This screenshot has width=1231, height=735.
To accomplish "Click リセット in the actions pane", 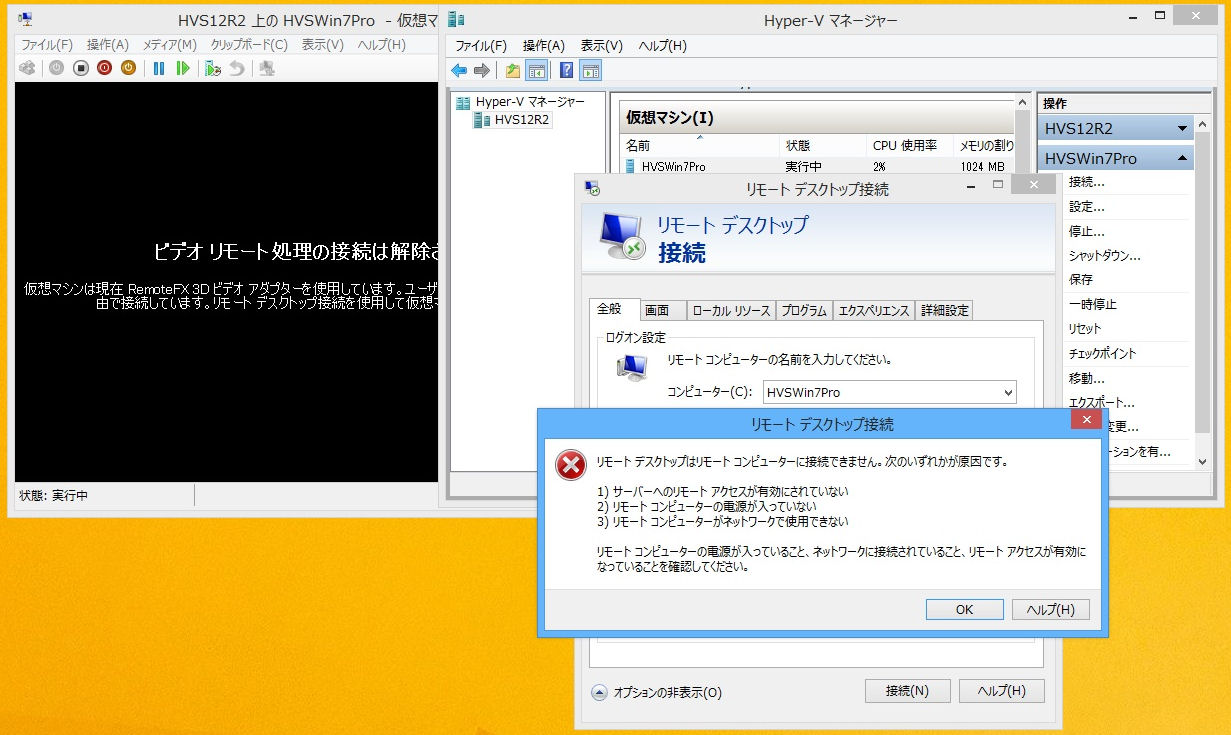I will point(1084,329).
